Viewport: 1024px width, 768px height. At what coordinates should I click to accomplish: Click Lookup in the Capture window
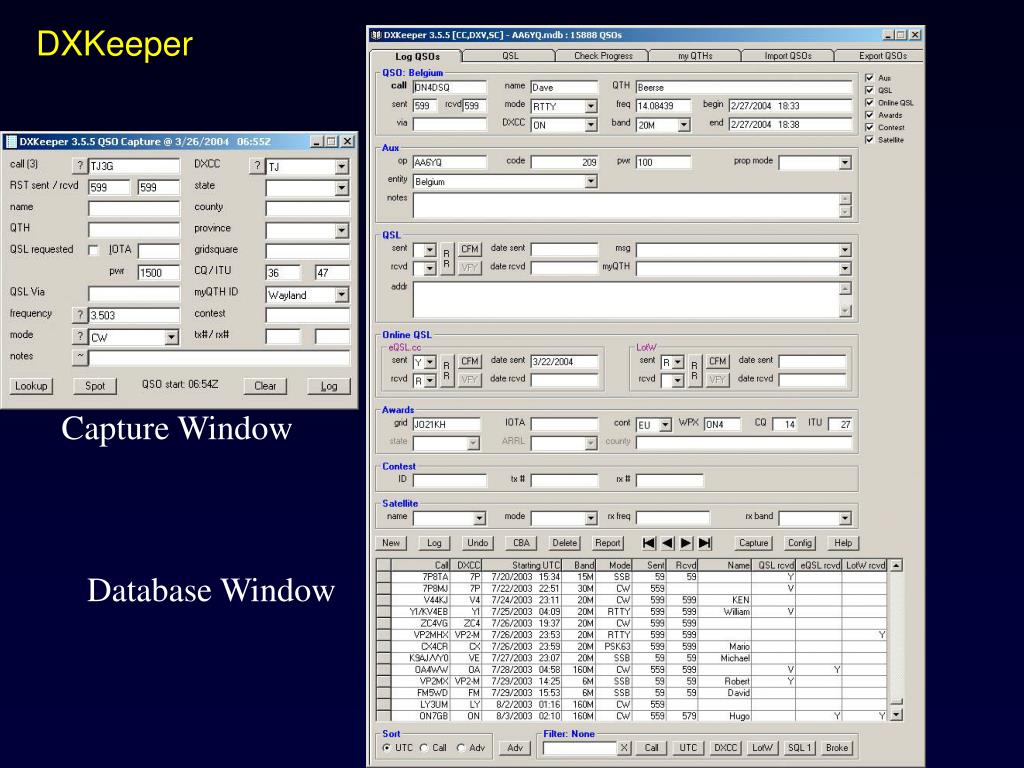pyautogui.click(x=31, y=386)
